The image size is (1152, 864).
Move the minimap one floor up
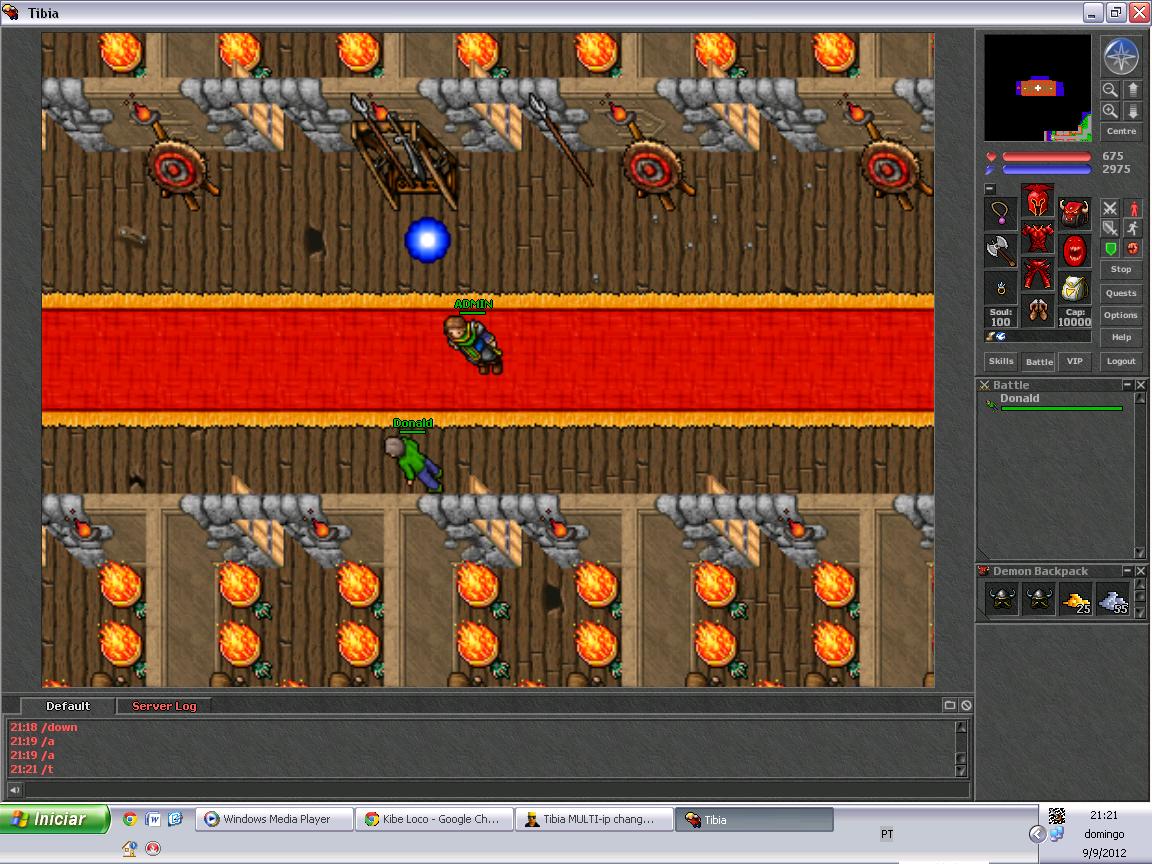(1132, 90)
